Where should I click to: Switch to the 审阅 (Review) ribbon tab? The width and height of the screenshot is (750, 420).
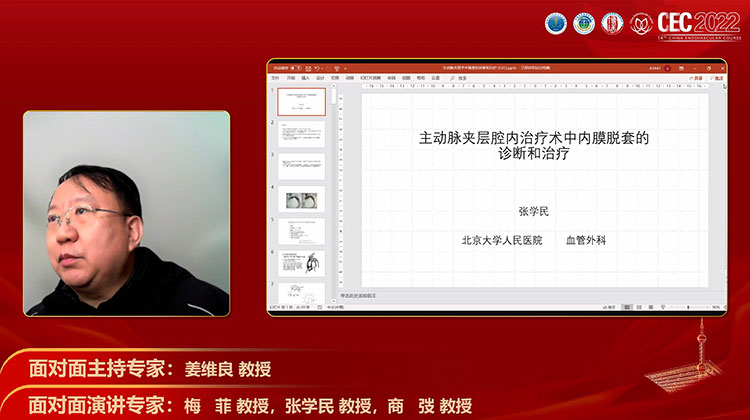point(392,77)
